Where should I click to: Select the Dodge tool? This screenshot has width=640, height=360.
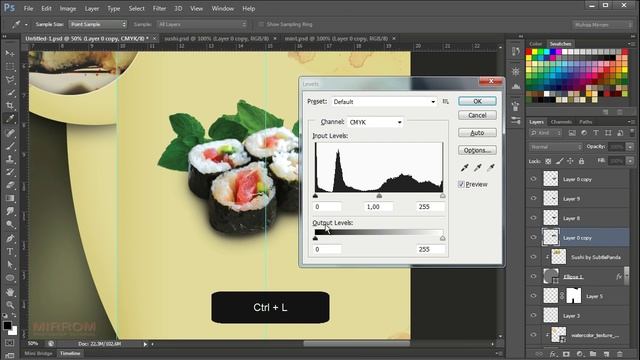pos(10,224)
